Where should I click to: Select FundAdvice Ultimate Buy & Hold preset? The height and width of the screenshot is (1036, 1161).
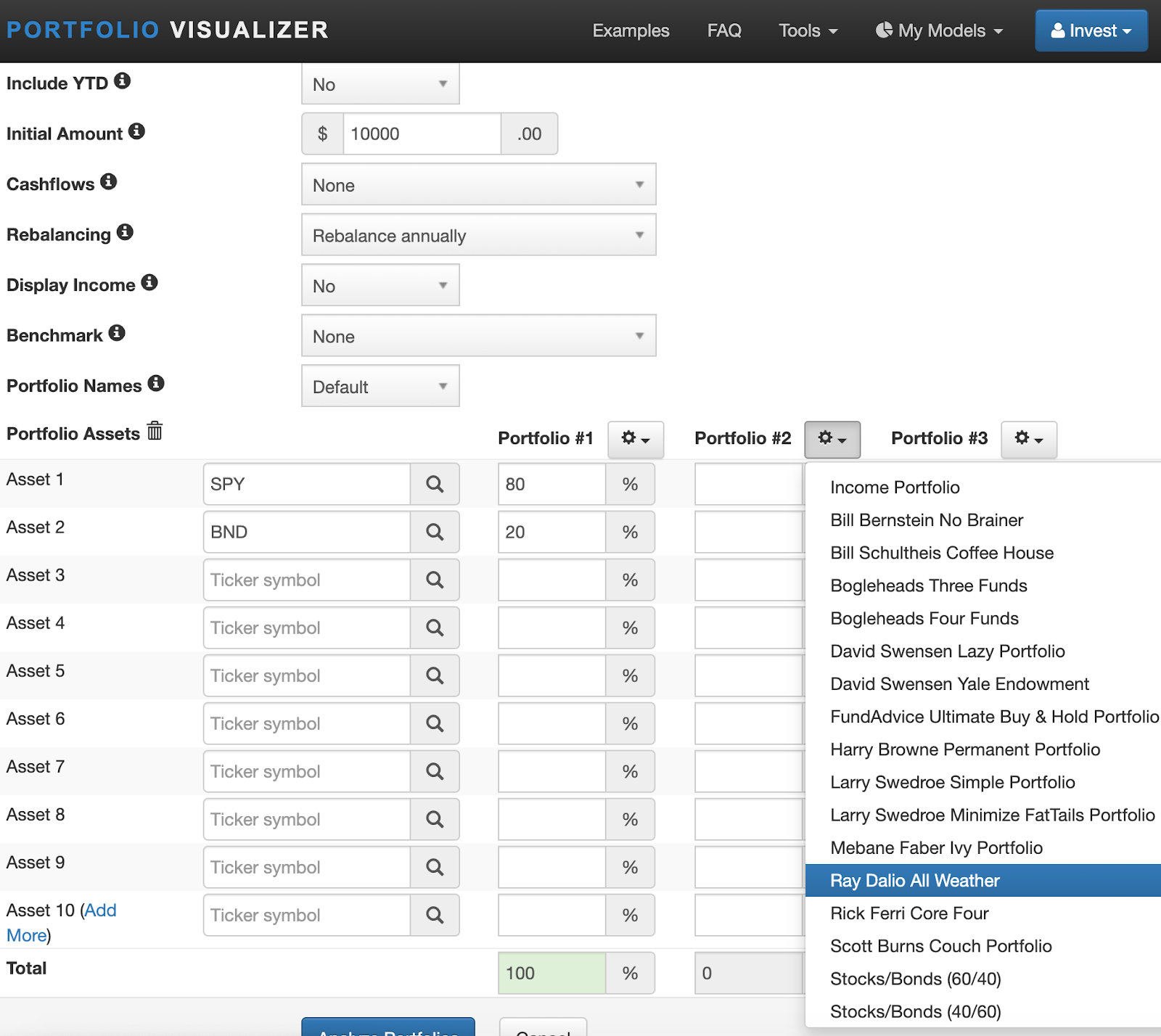tap(983, 717)
